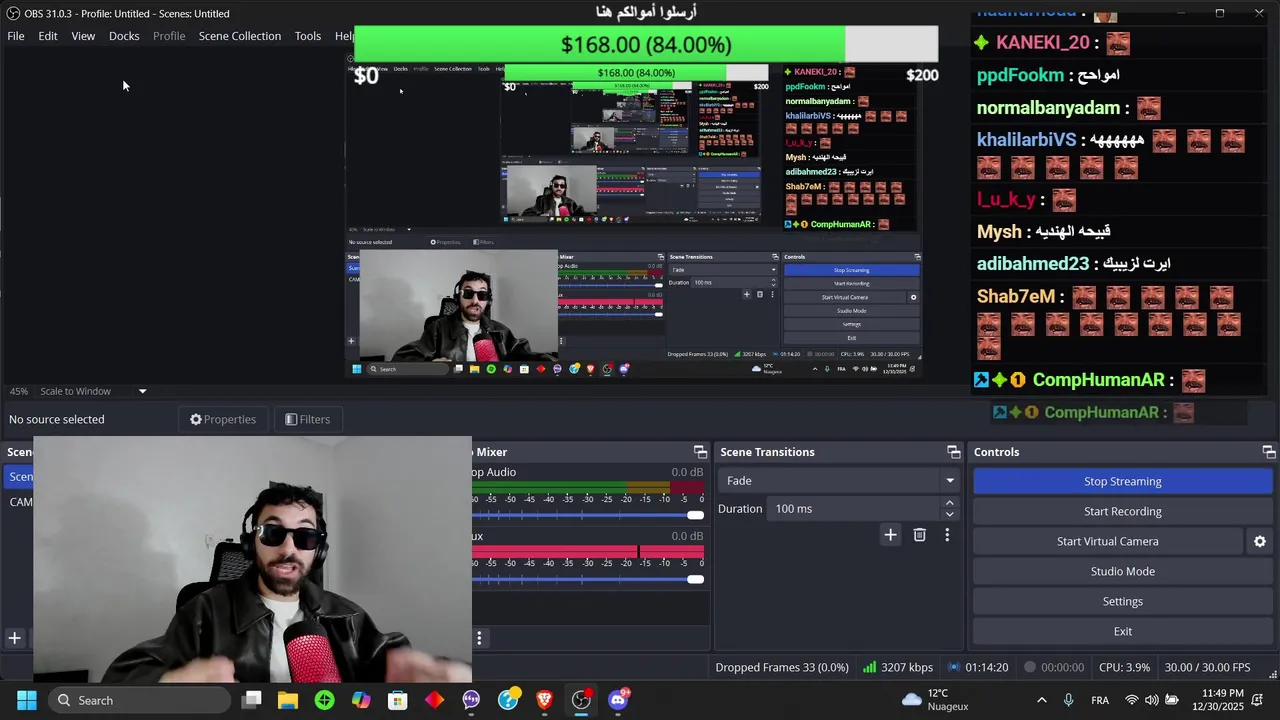Open the volume tray icon
1280x720 pixels.
coord(1152,700)
